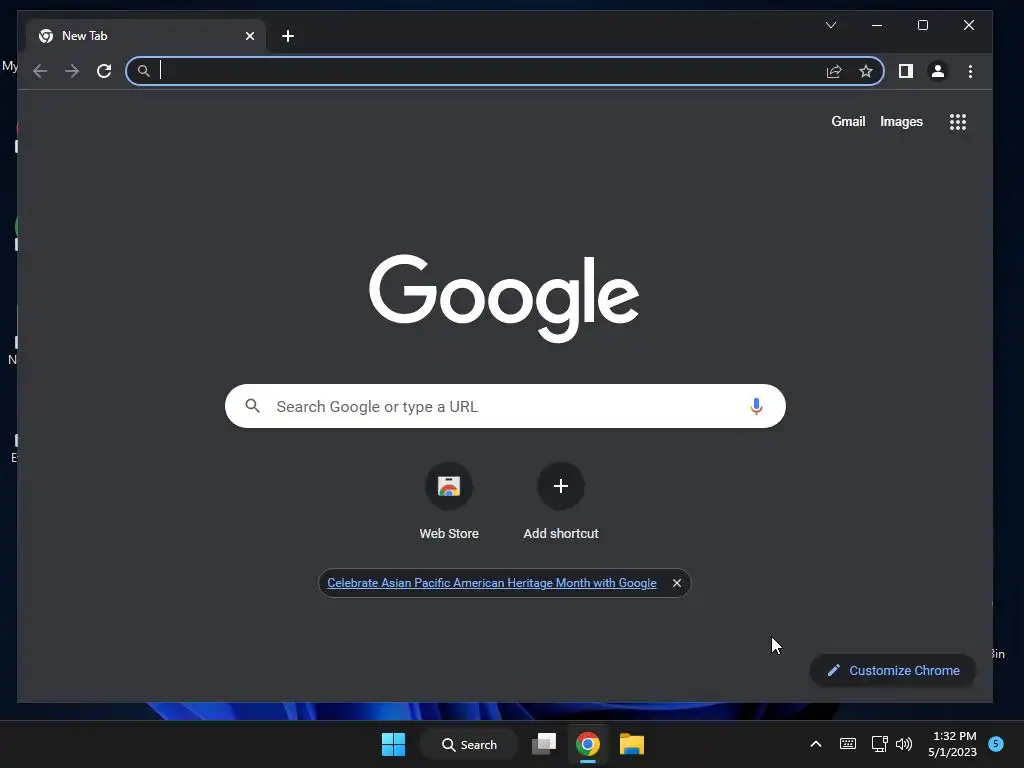Screen dimensions: 1024x768
Task: Open the profile avatar icon
Action: pos(938,71)
